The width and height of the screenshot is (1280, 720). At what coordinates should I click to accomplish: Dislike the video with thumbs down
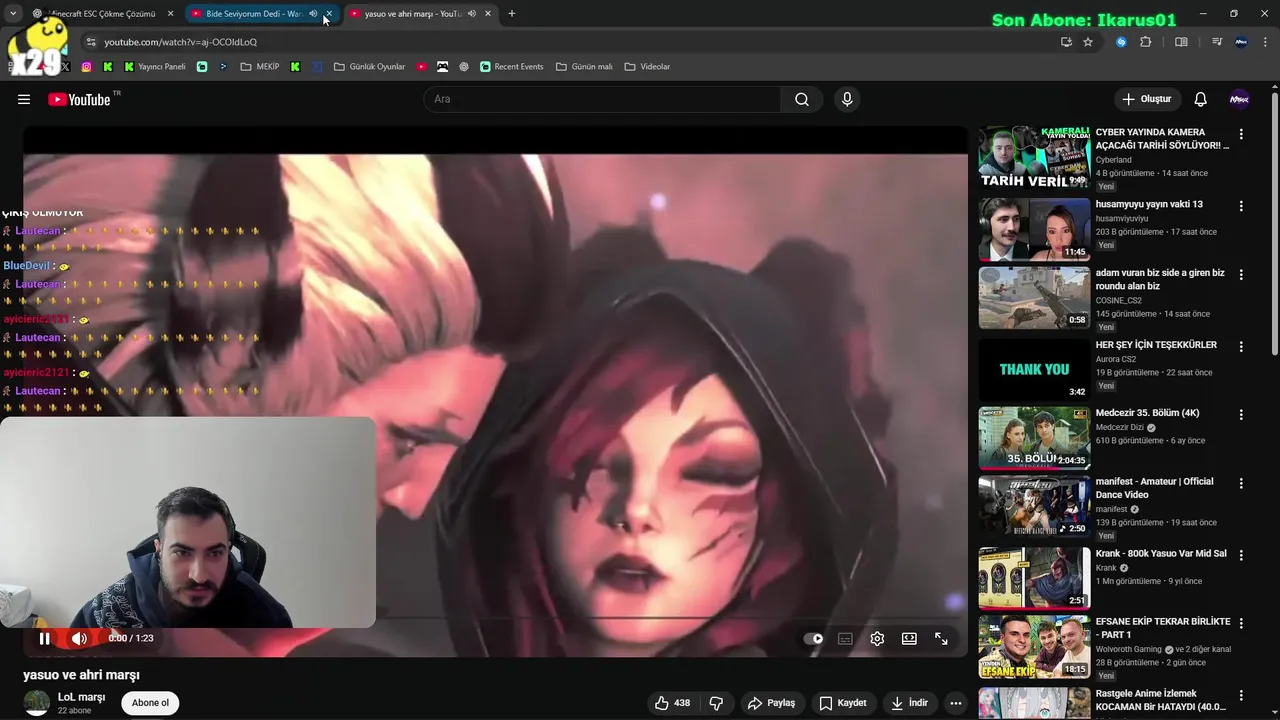[x=716, y=703]
